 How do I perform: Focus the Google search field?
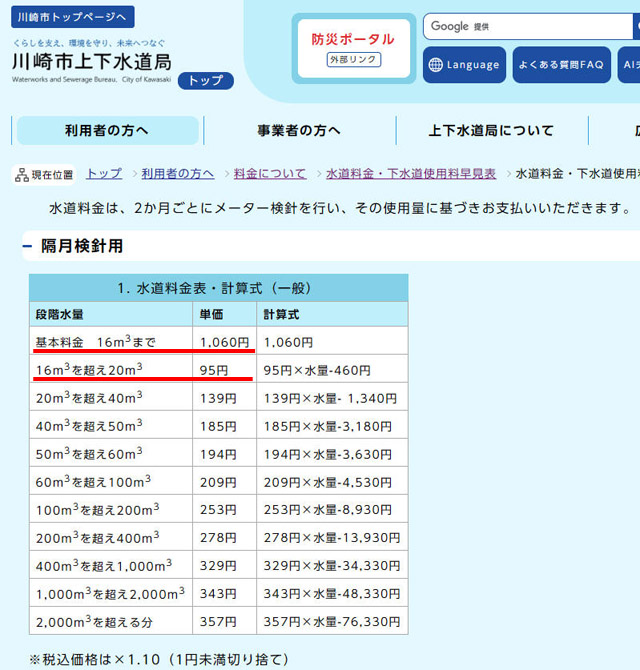528,26
